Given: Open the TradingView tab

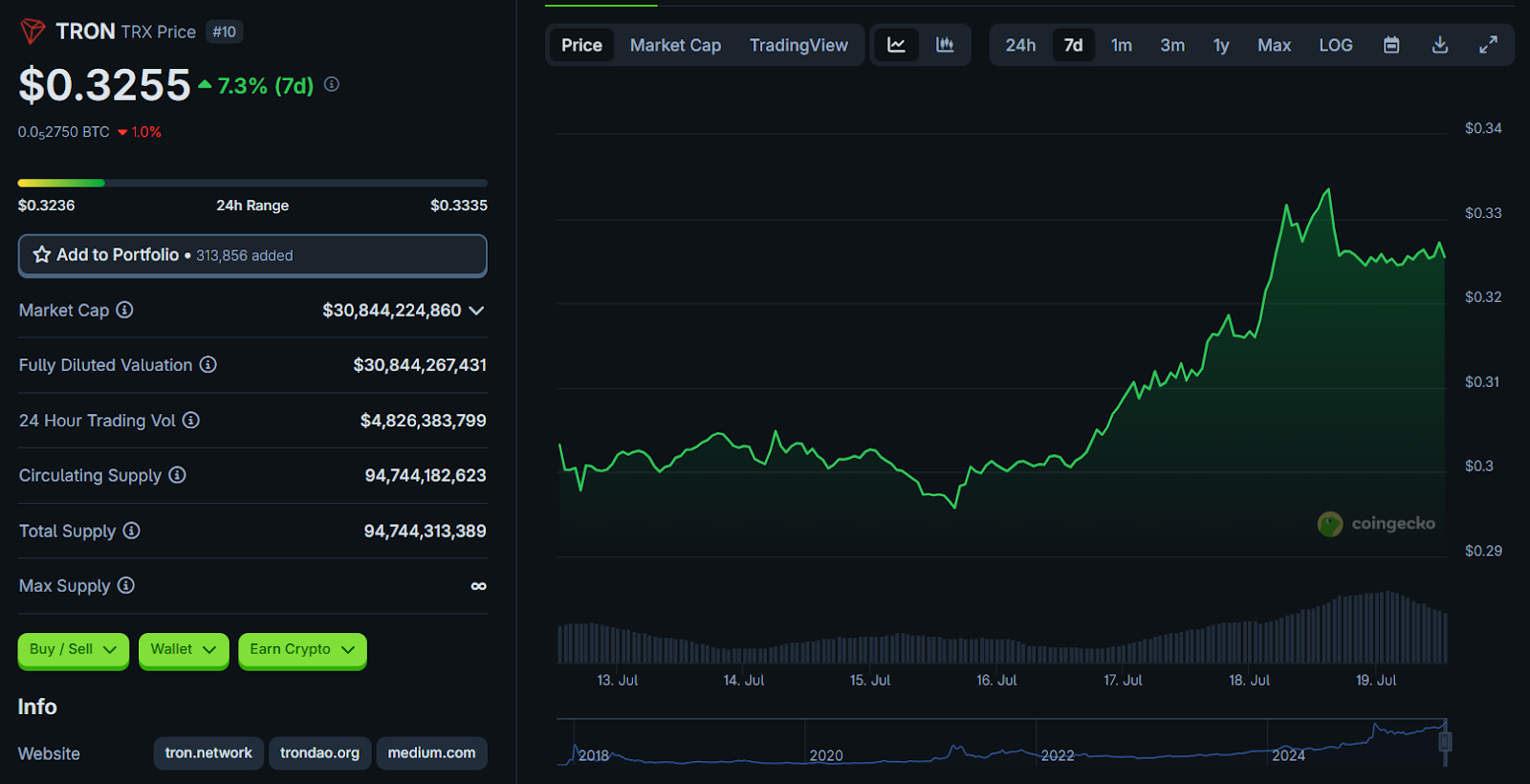Looking at the screenshot, I should pyautogui.click(x=798, y=45).
